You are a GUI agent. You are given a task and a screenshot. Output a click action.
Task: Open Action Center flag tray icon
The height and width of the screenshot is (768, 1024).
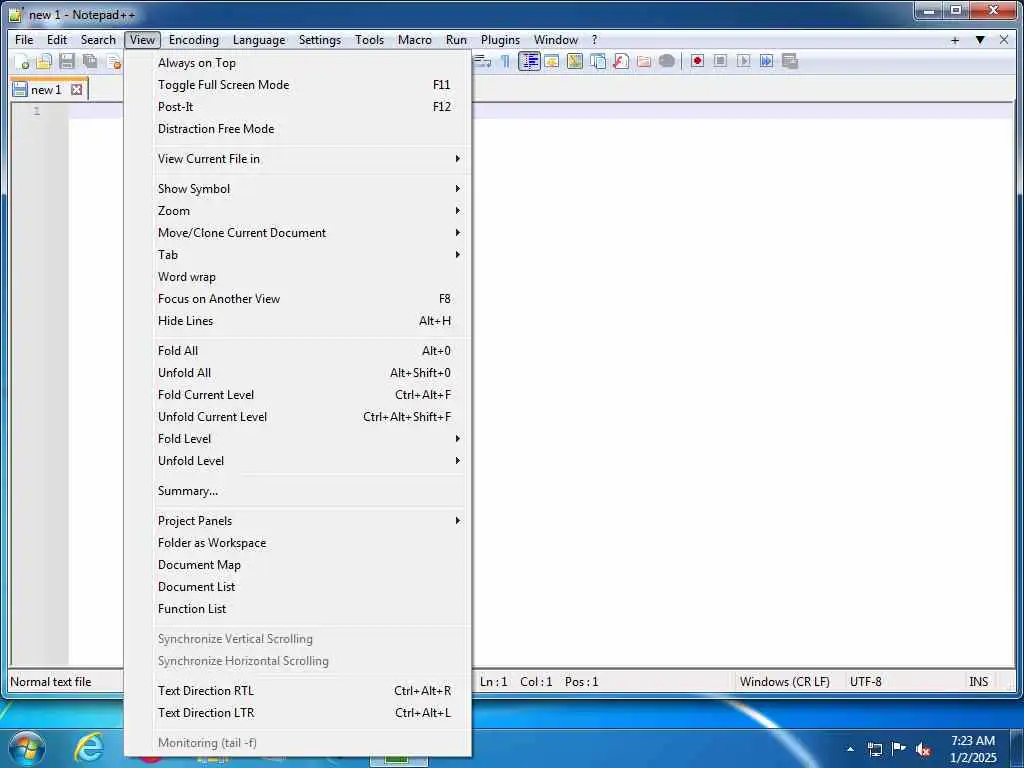tap(899, 748)
